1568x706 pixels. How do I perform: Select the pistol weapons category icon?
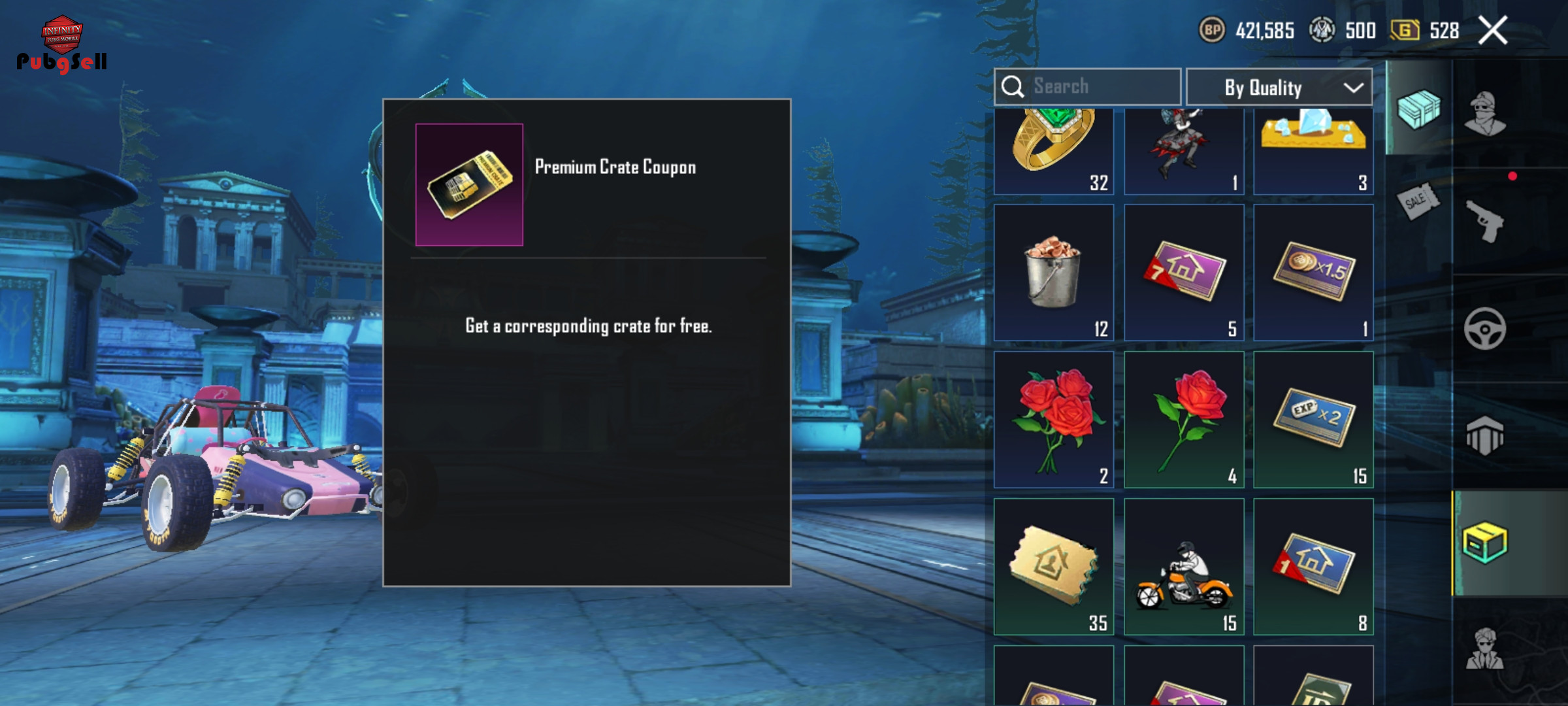1484,221
